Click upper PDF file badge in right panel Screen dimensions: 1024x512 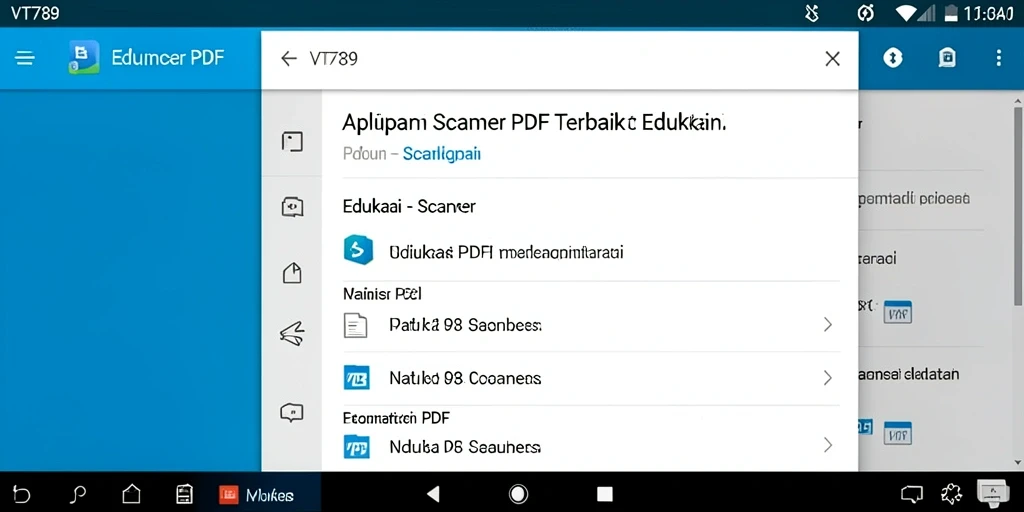[x=897, y=312]
